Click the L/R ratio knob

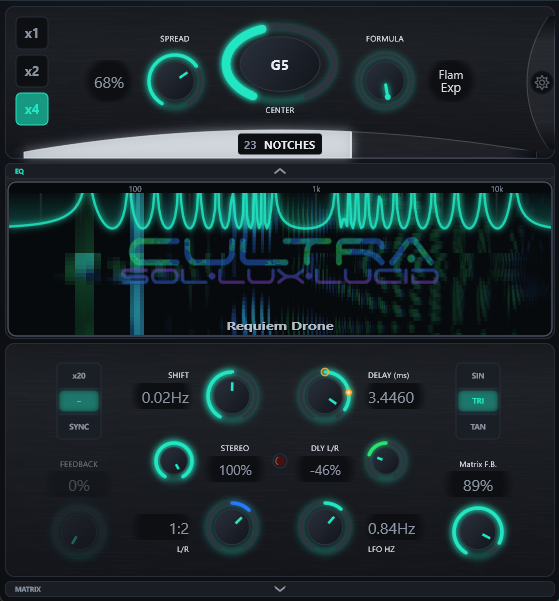click(232, 527)
